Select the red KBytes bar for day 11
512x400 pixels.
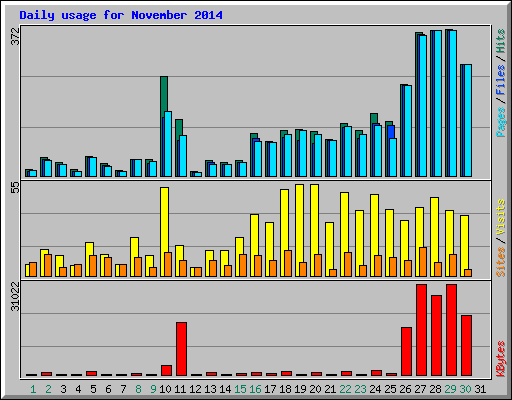point(181,349)
